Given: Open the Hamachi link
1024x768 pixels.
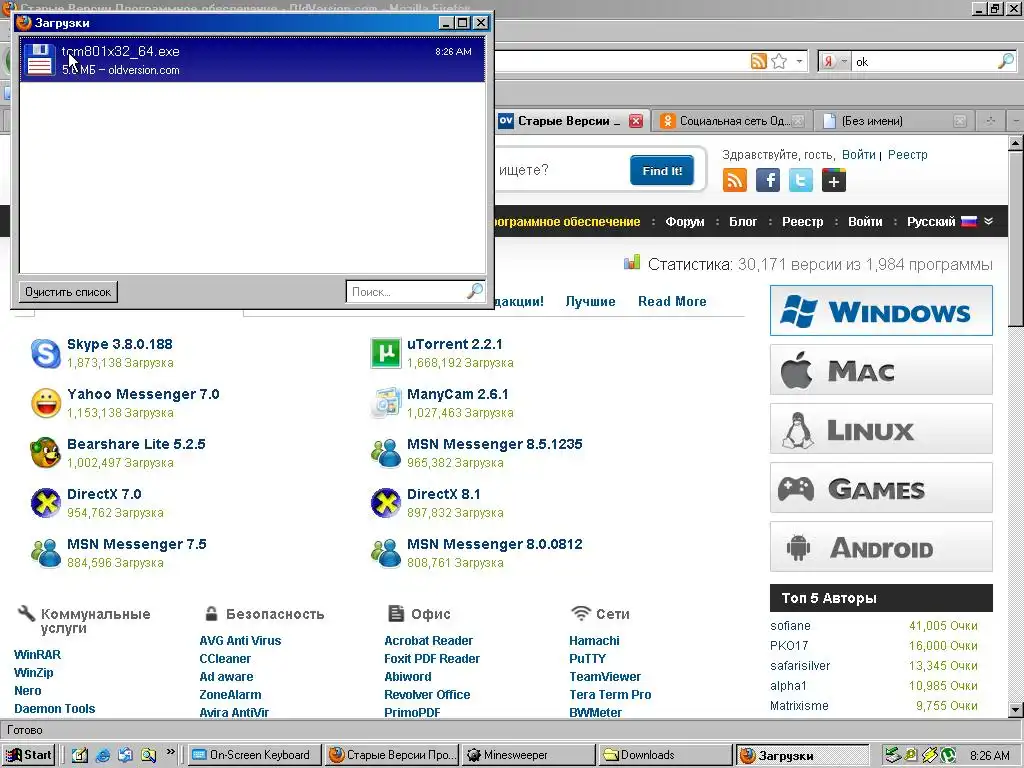Looking at the screenshot, I should (594, 641).
